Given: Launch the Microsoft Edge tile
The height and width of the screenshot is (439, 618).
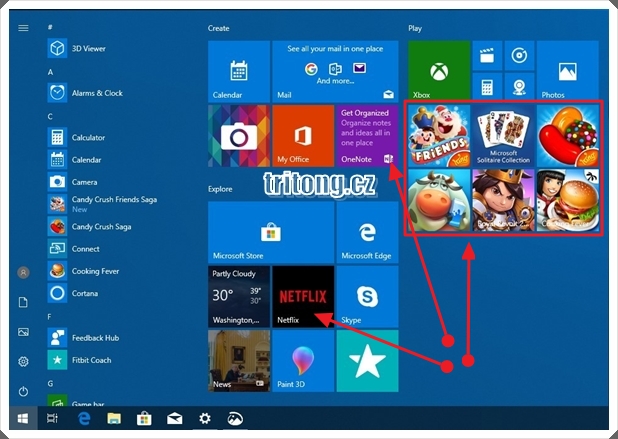Looking at the screenshot, I should click(x=367, y=232).
